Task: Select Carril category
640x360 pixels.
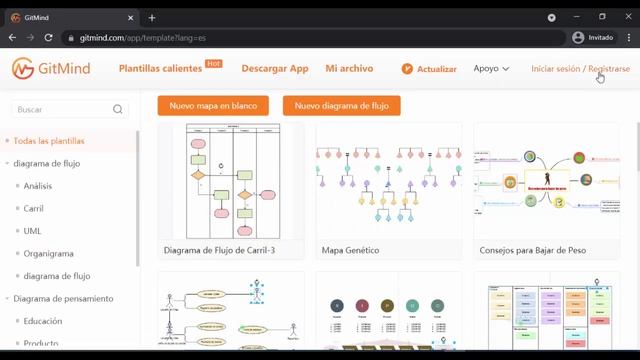Action: click(33, 208)
